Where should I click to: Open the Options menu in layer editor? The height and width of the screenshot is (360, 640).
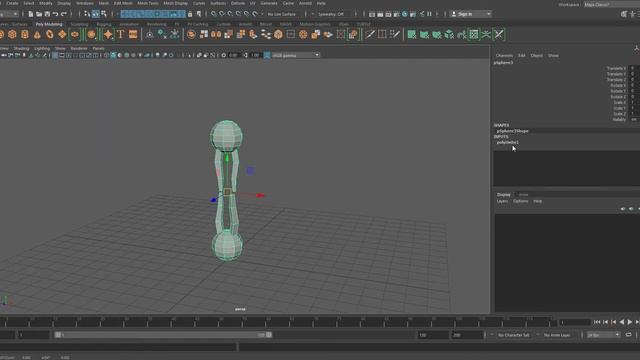(520, 201)
